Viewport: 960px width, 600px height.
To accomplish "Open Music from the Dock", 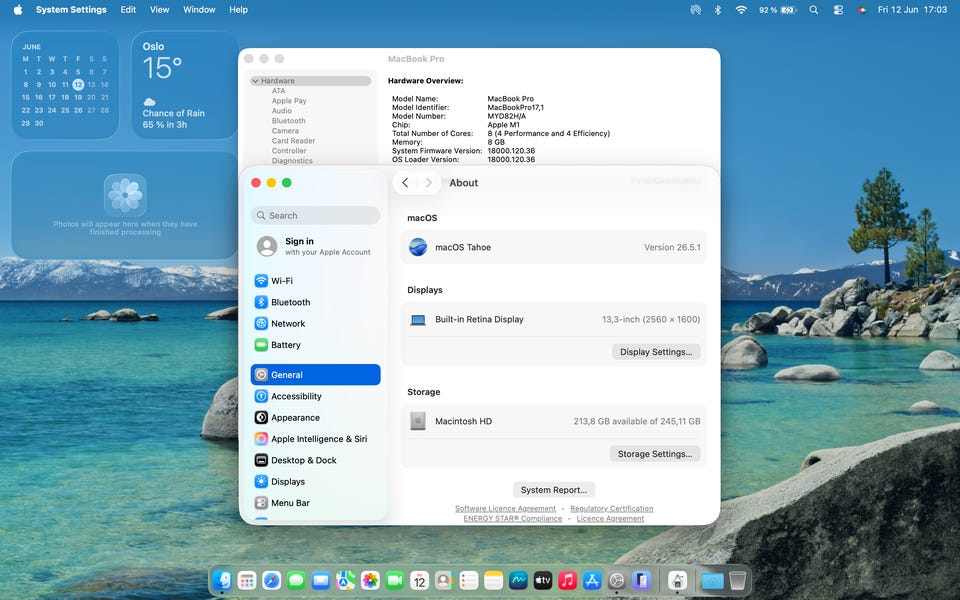I will pos(568,580).
